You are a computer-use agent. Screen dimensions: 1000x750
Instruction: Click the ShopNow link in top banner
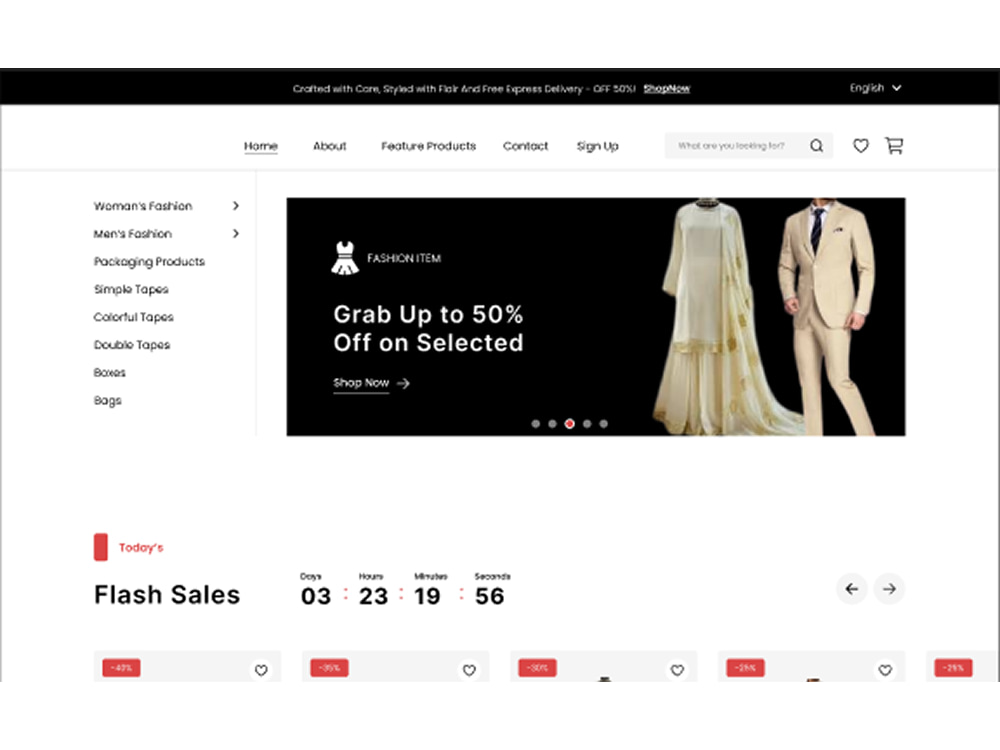(x=666, y=89)
